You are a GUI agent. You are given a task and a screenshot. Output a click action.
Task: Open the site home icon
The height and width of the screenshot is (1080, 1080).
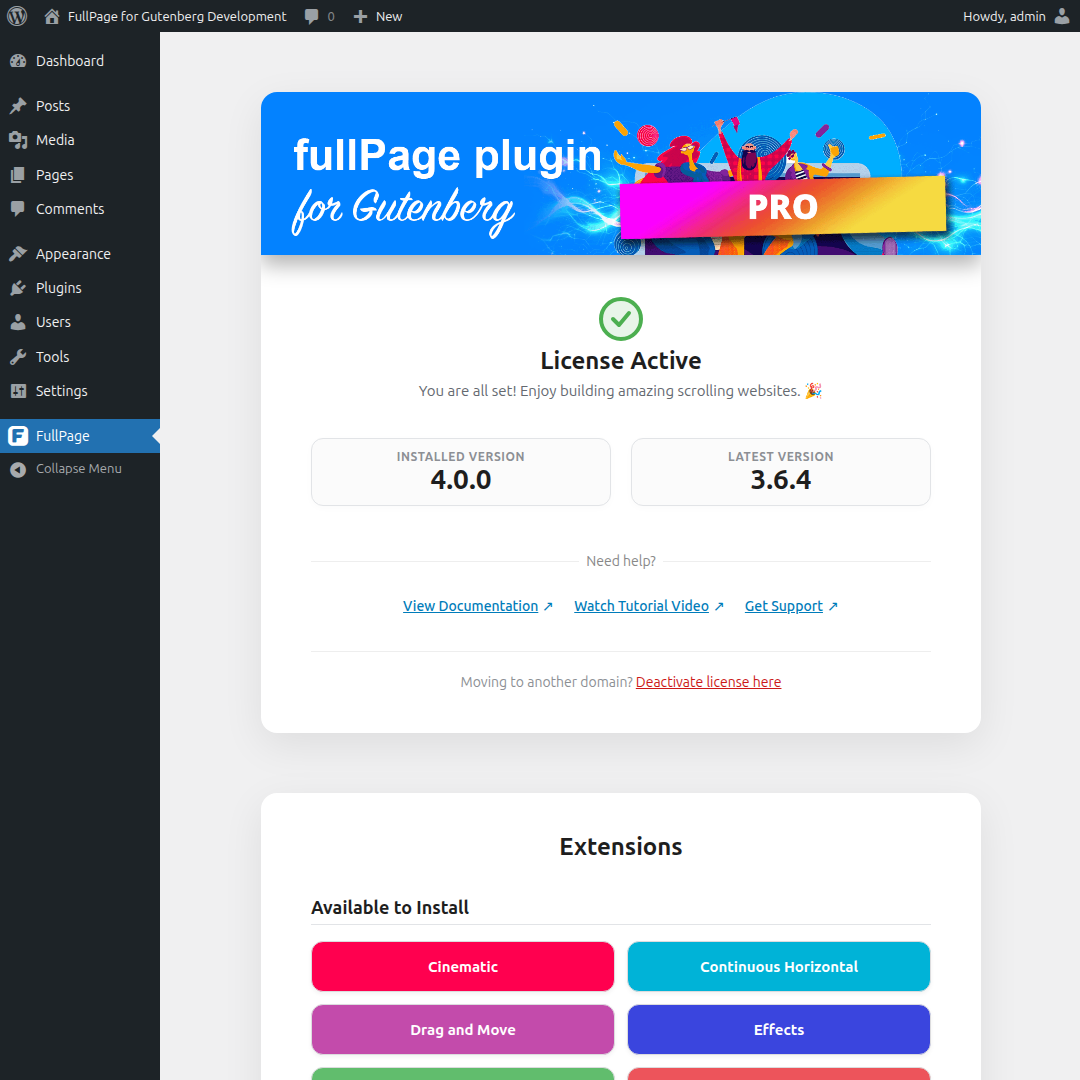pos(52,16)
